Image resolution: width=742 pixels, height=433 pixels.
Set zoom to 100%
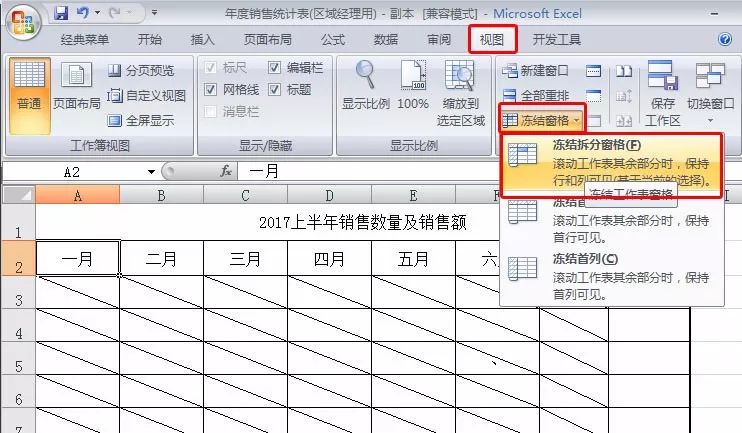(x=413, y=85)
